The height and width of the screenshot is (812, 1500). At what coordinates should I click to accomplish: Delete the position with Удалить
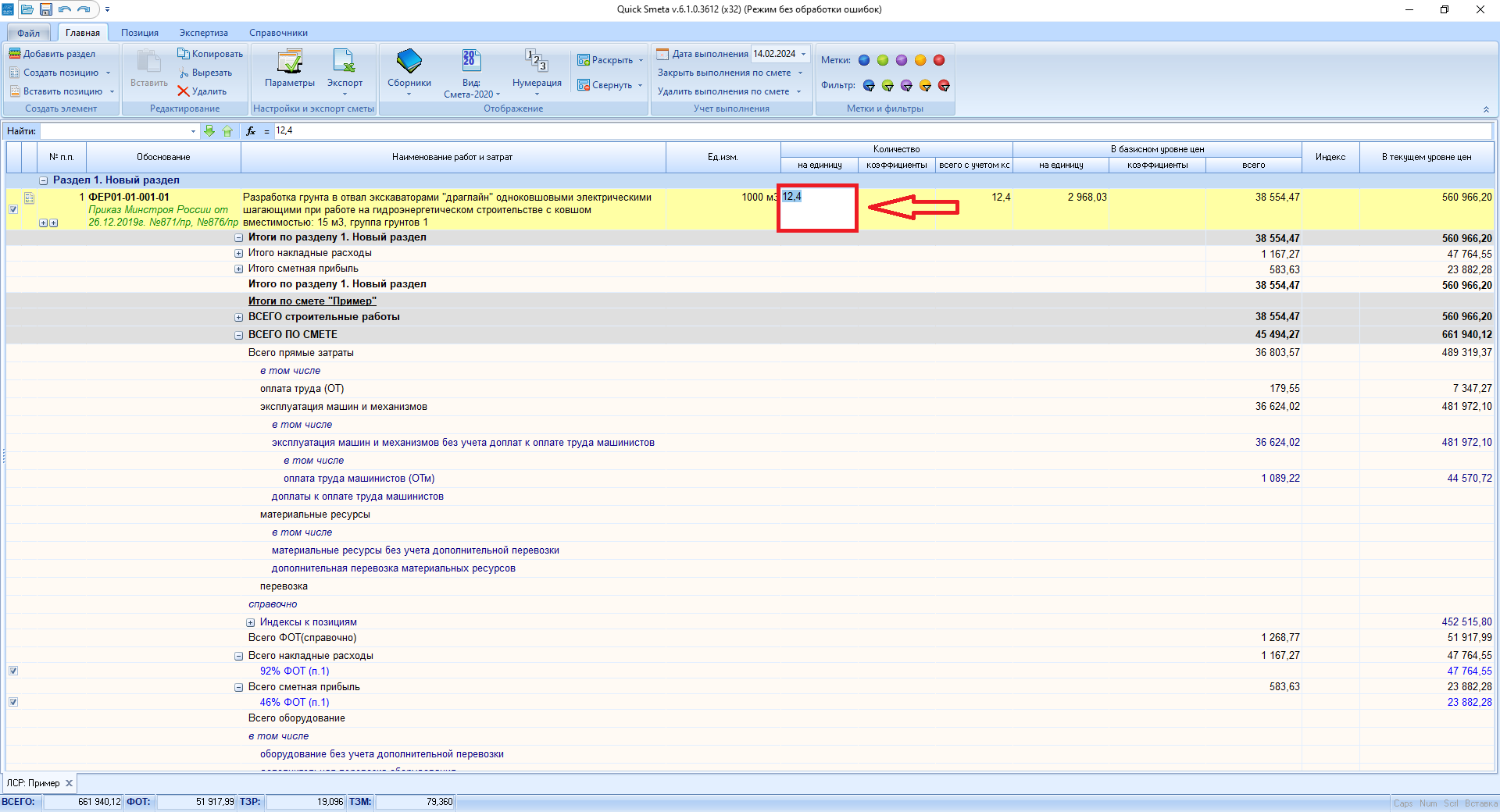202,91
